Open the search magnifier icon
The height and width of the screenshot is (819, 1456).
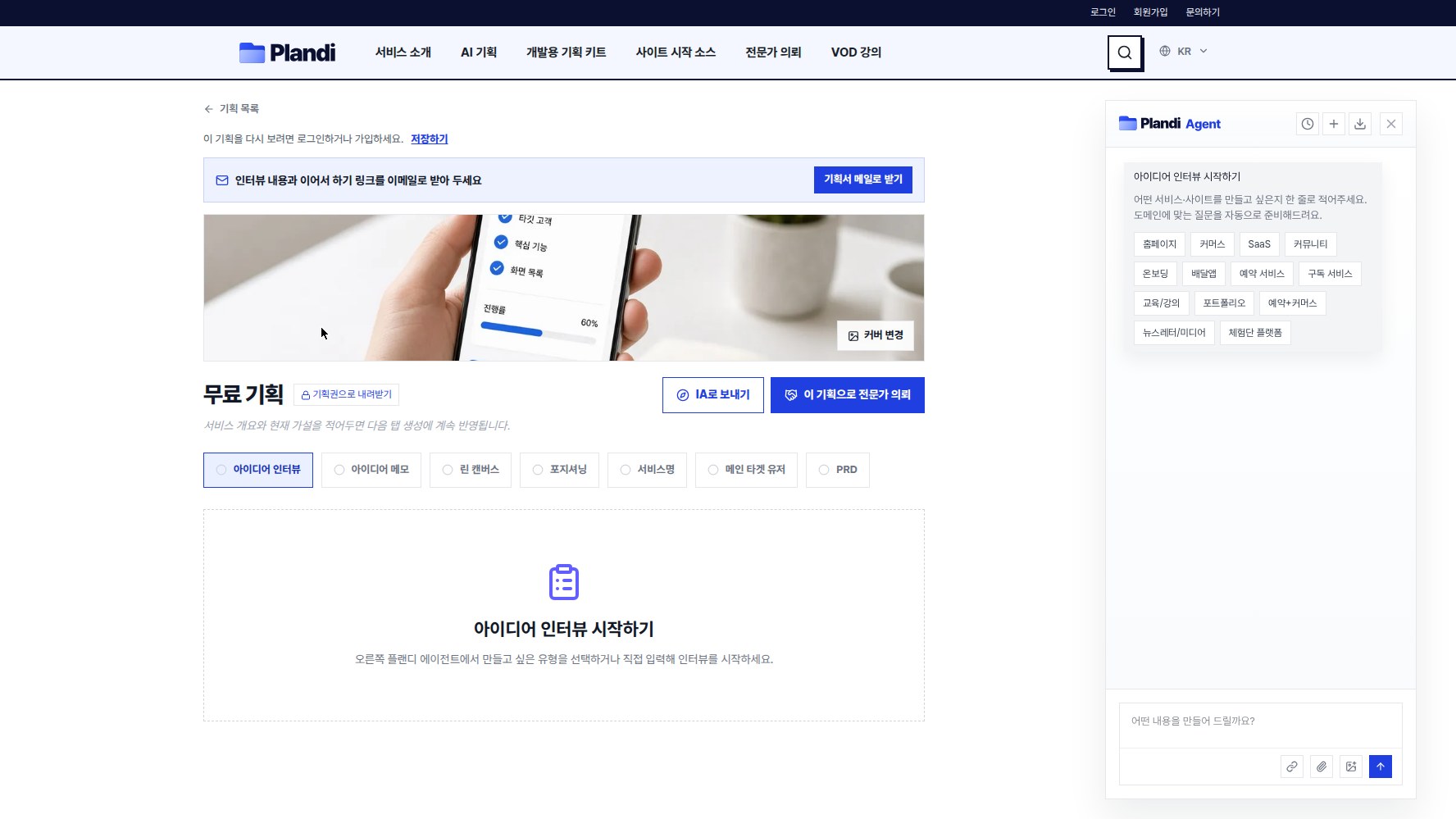(x=1125, y=52)
